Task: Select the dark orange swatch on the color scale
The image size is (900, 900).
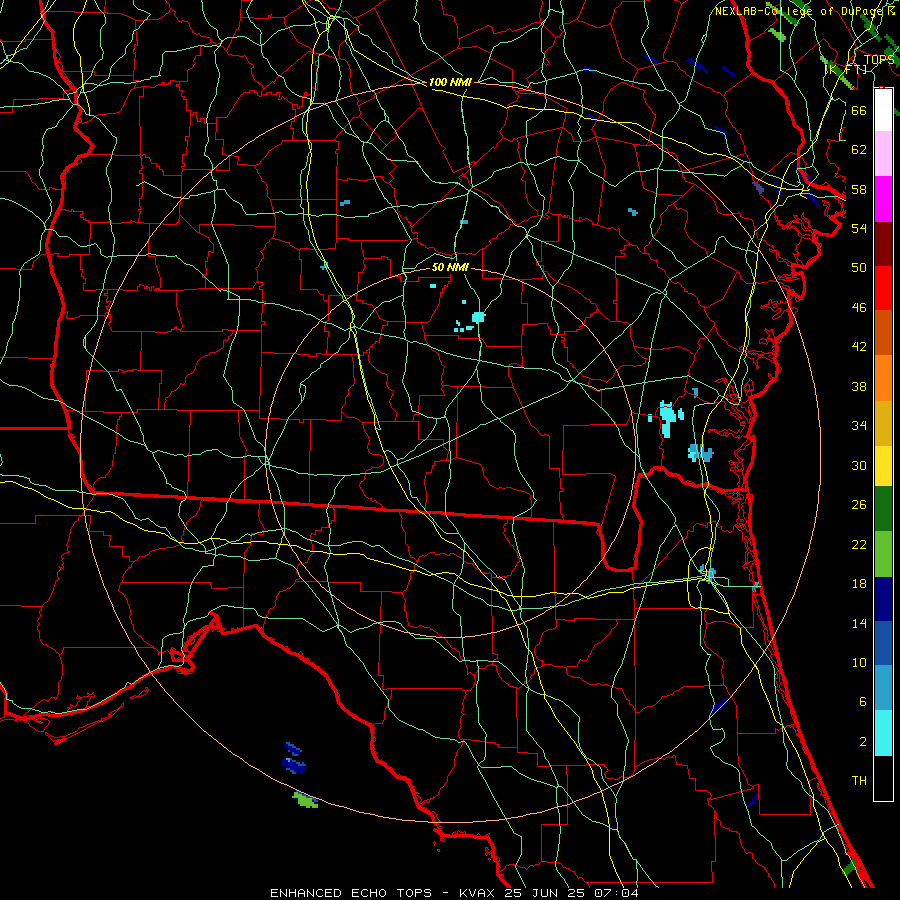Action: pyautogui.click(x=883, y=333)
